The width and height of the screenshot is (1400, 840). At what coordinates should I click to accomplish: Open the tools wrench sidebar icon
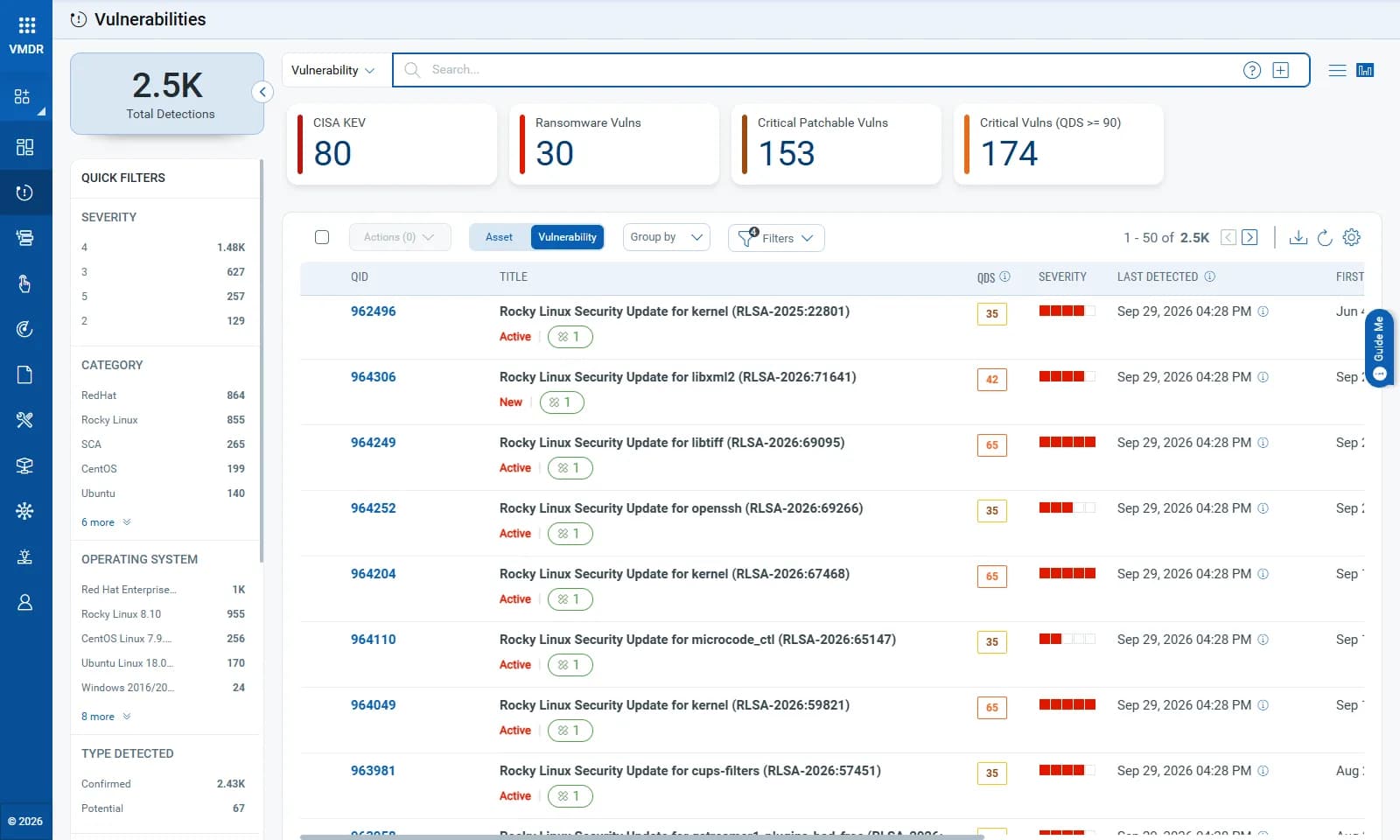[x=24, y=420]
